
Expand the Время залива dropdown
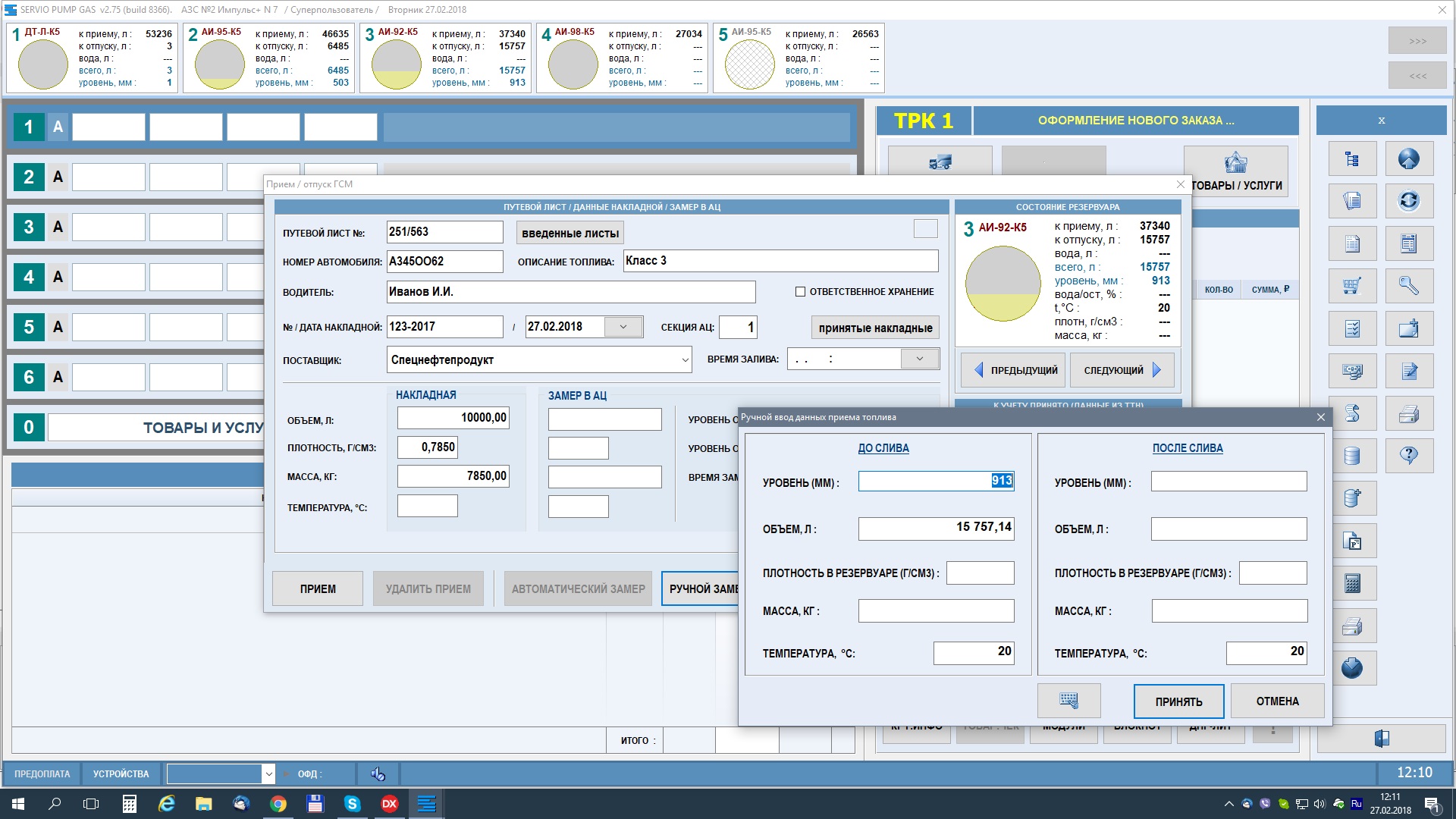[x=919, y=359]
